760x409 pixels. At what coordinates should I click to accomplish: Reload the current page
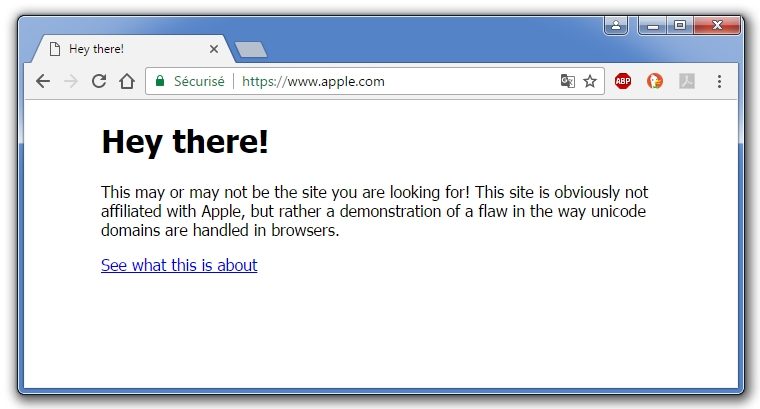[98, 82]
